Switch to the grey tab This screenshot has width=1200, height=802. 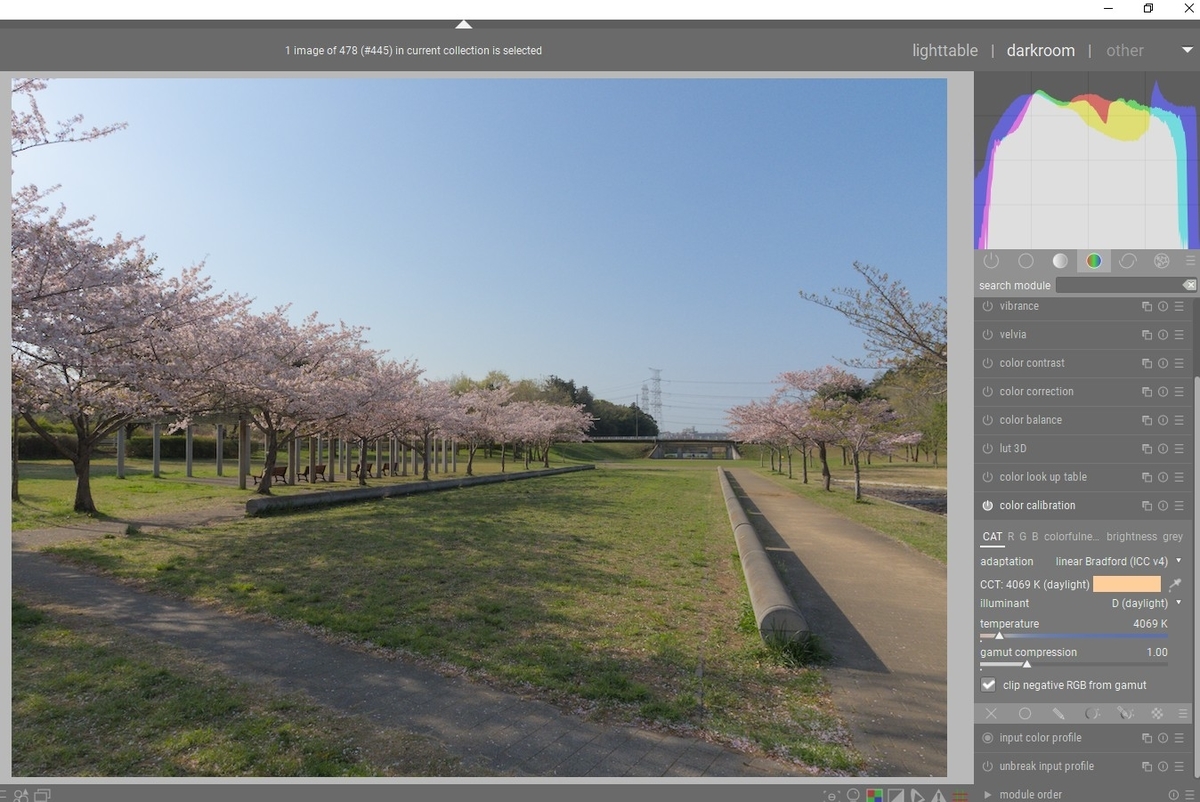click(1173, 537)
